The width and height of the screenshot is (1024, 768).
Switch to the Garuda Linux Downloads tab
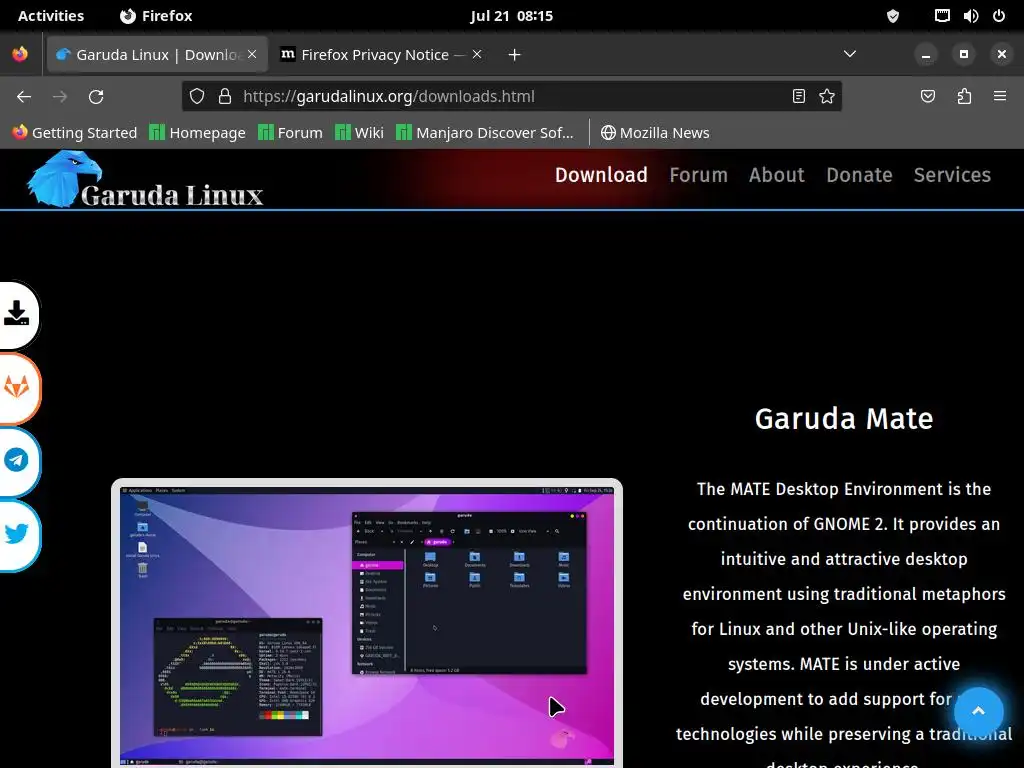(157, 55)
